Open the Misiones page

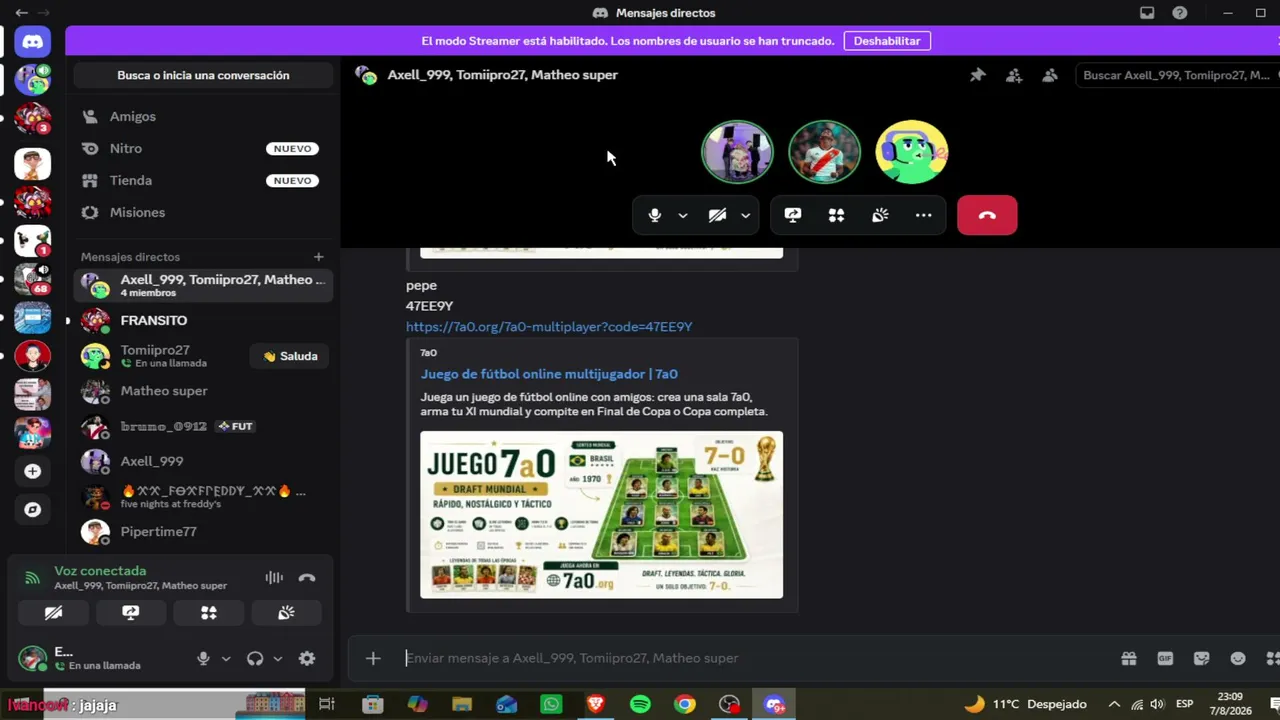point(203,213)
